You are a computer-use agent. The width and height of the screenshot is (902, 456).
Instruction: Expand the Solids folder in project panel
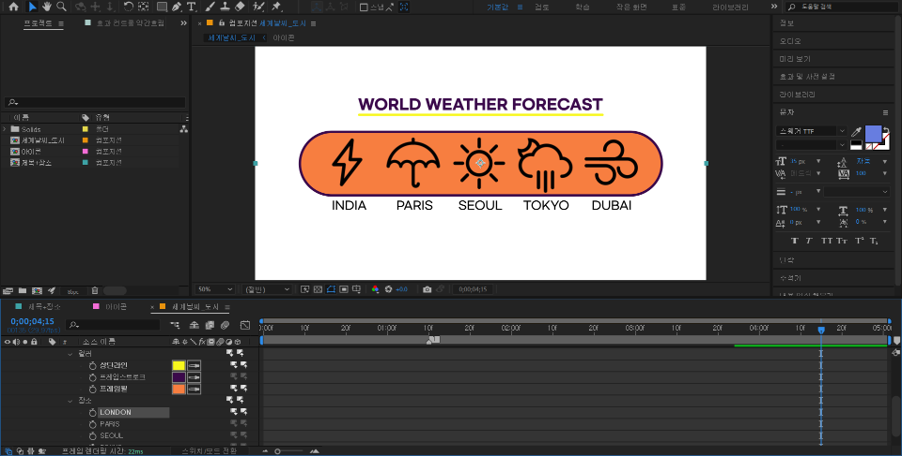coord(5,129)
